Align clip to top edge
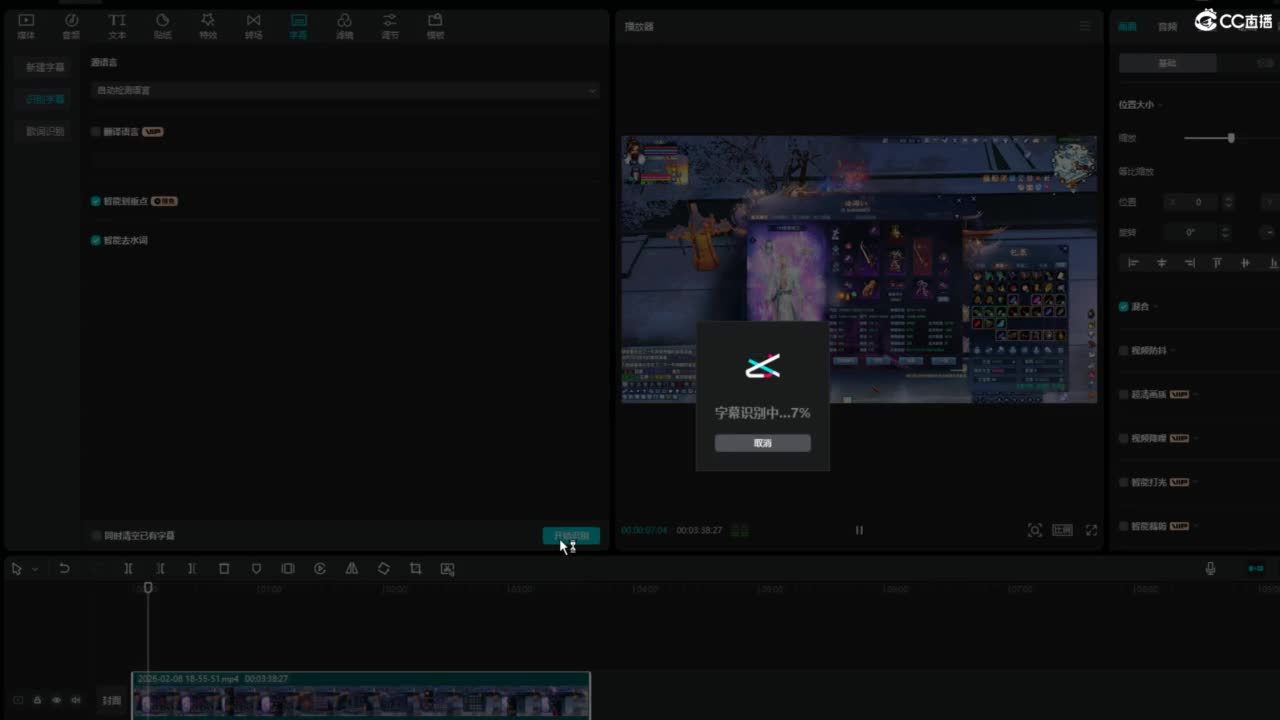1280x720 pixels. pyautogui.click(x=1217, y=263)
